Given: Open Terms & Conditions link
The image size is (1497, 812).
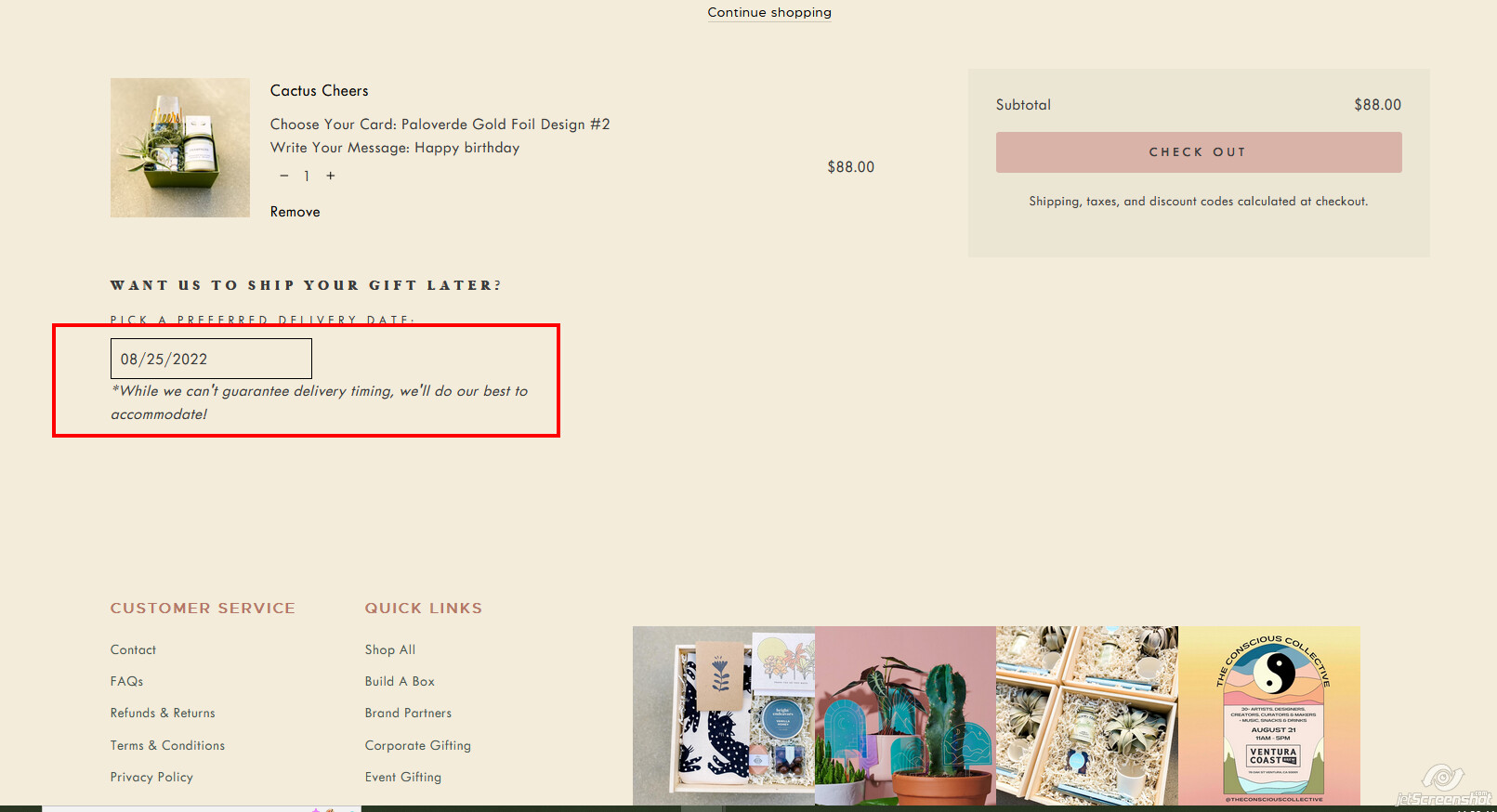Looking at the screenshot, I should [167, 746].
